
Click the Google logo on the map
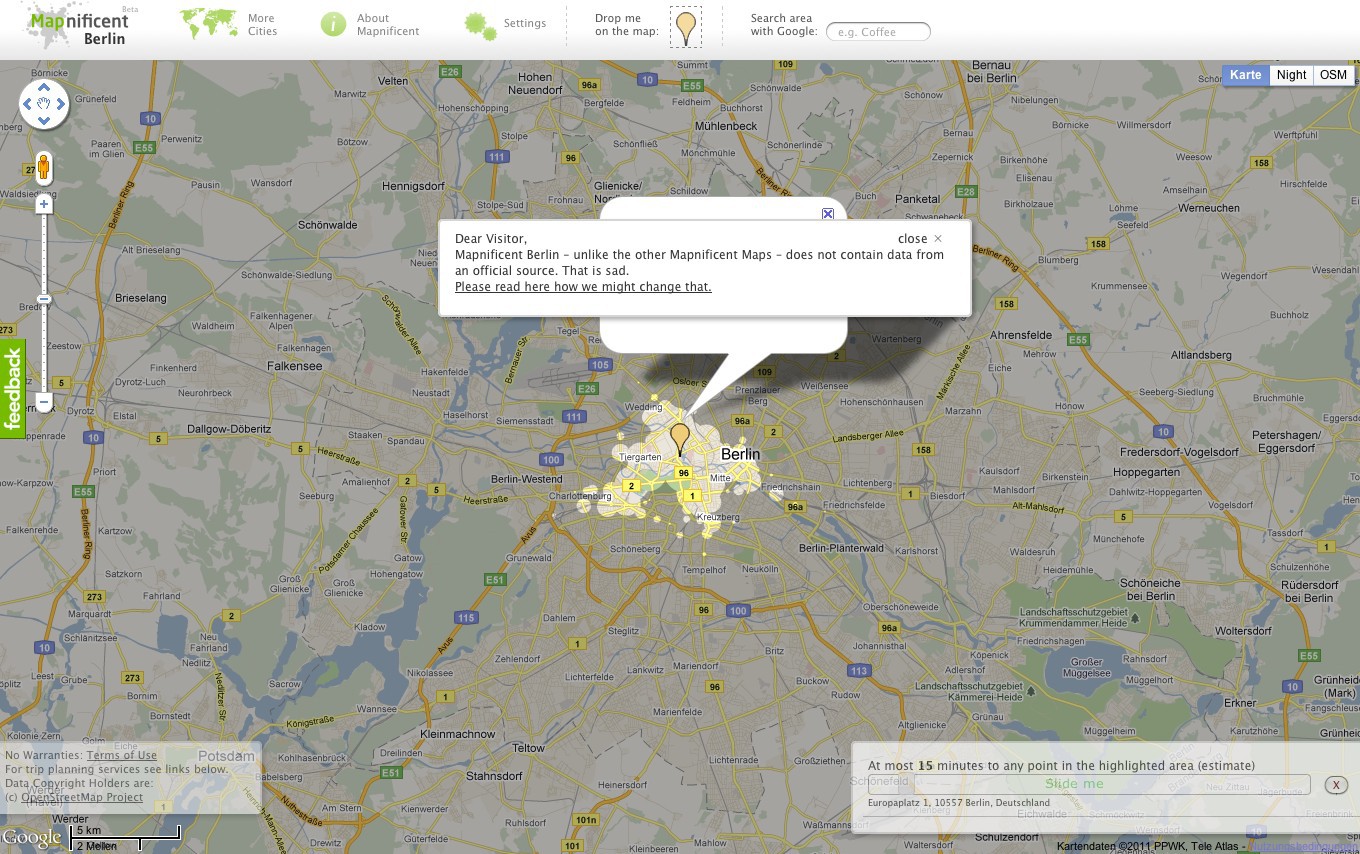point(32,839)
